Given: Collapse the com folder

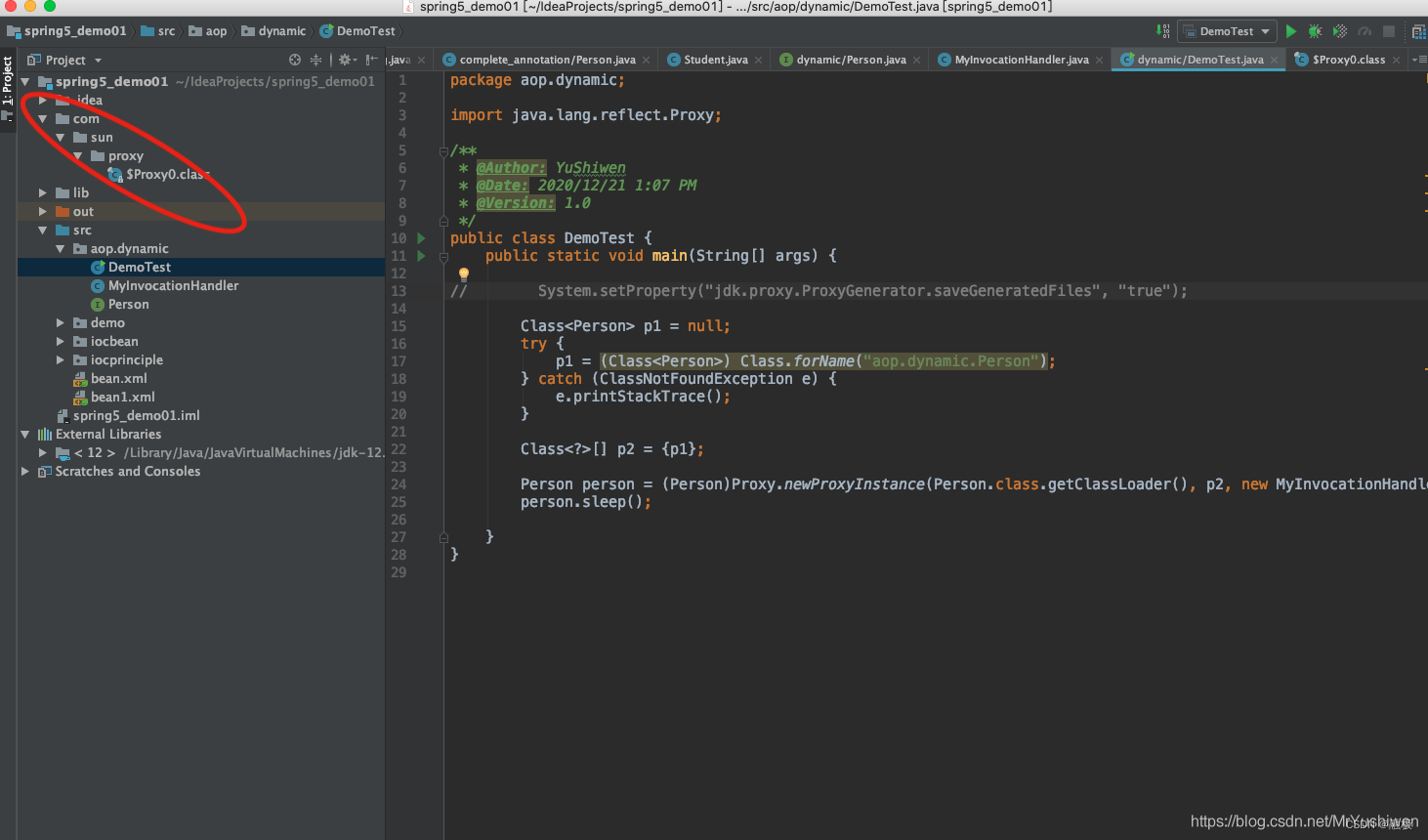Looking at the screenshot, I should [x=43, y=119].
